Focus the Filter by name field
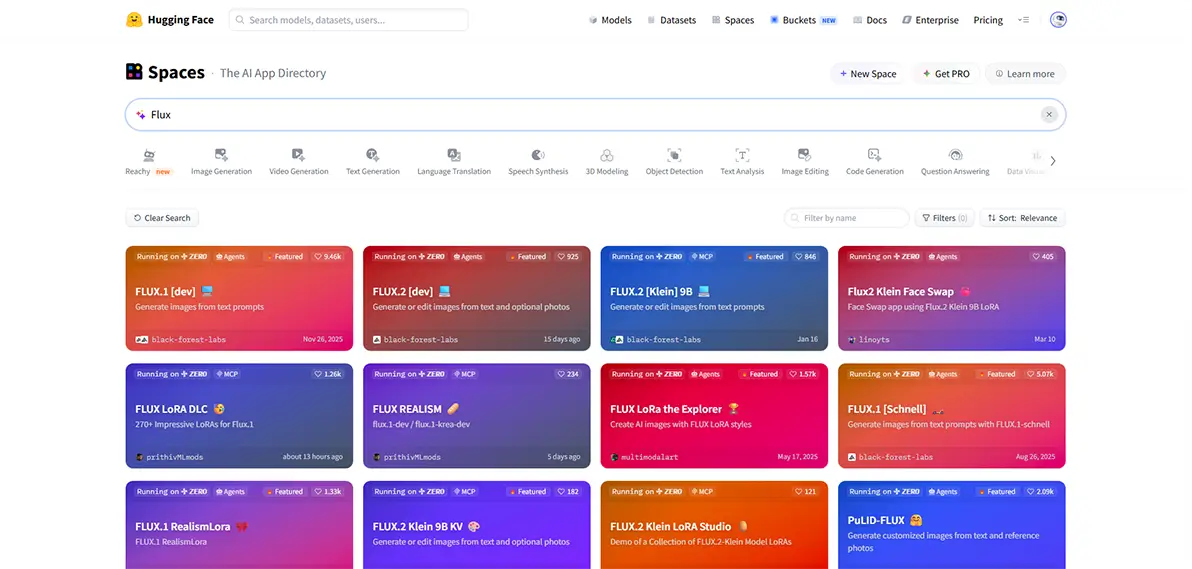Screen dimensions: 1192x569 pos(847,218)
